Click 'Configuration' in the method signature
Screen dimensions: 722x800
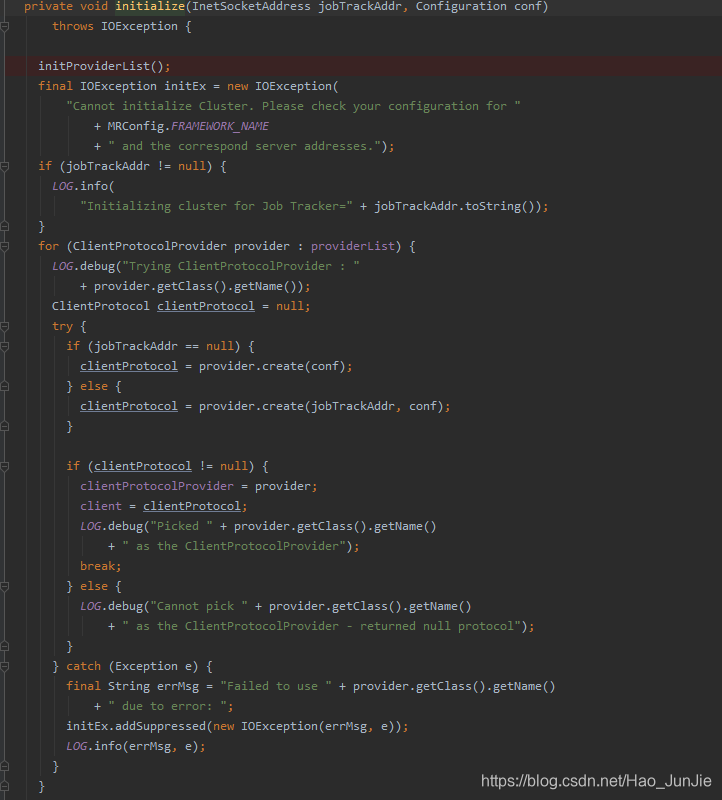pyautogui.click(x=461, y=6)
